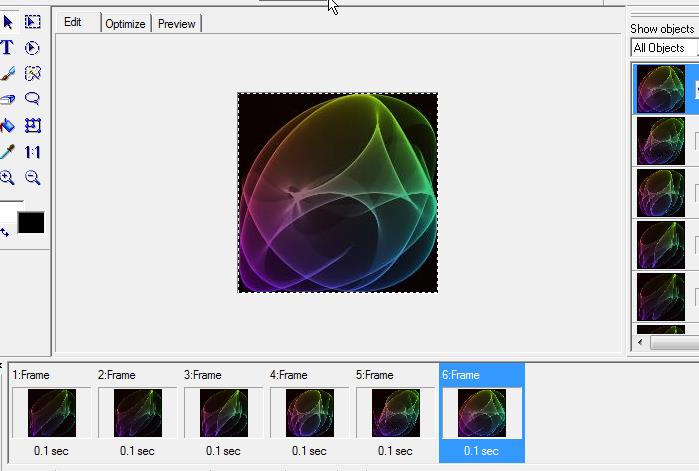
Task: Click the Zoom In magnifier tool
Action: click(x=7, y=178)
